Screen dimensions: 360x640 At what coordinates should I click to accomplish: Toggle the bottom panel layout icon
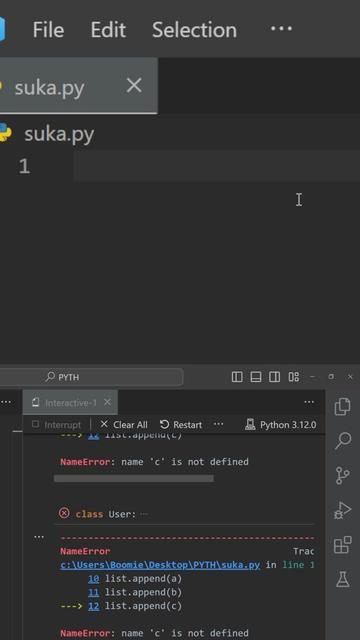pyautogui.click(x=256, y=377)
